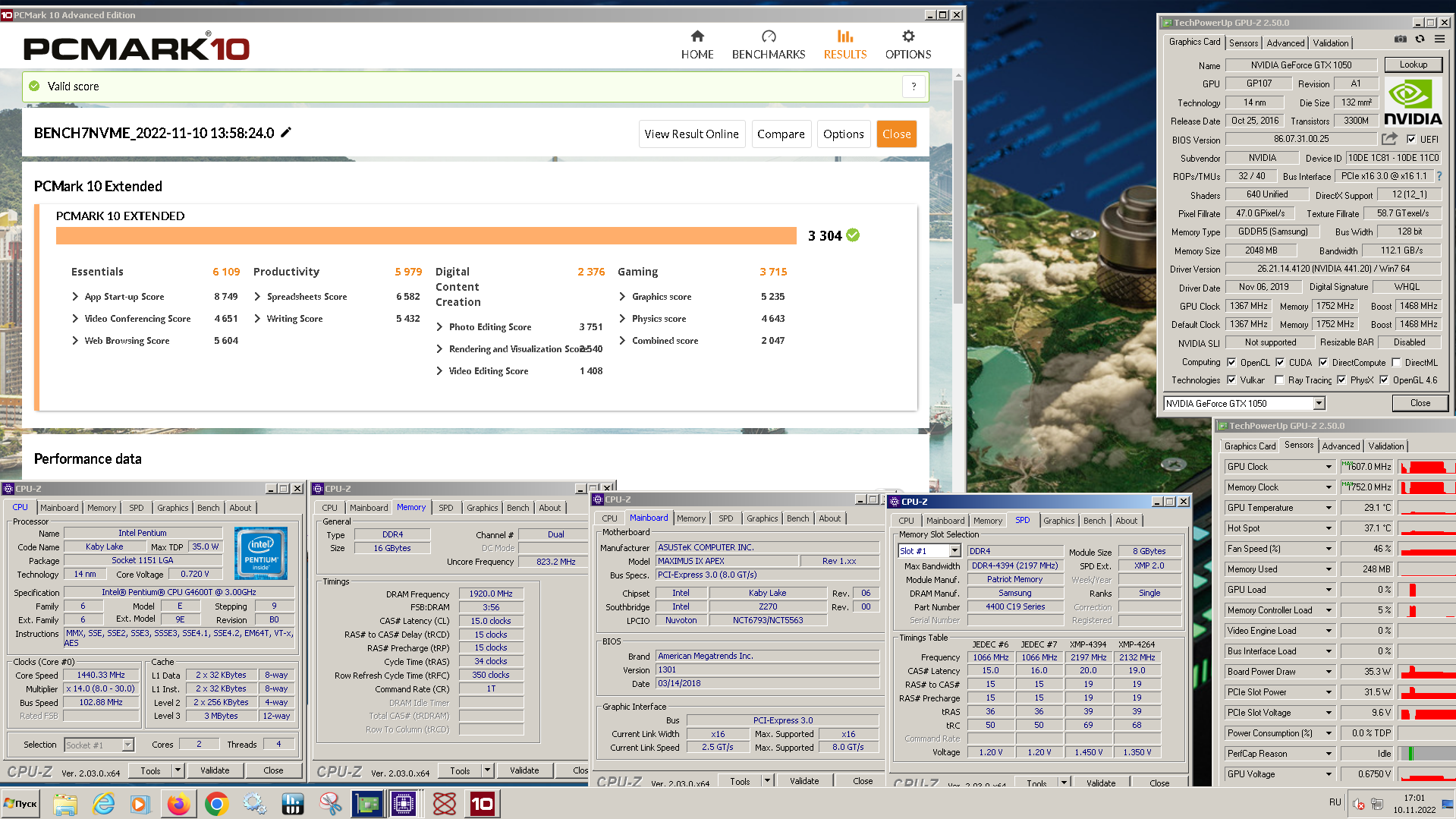Click the Intel Pentium logo in CPU-Z
Viewport: 1456px width, 819px height.
tap(261, 553)
